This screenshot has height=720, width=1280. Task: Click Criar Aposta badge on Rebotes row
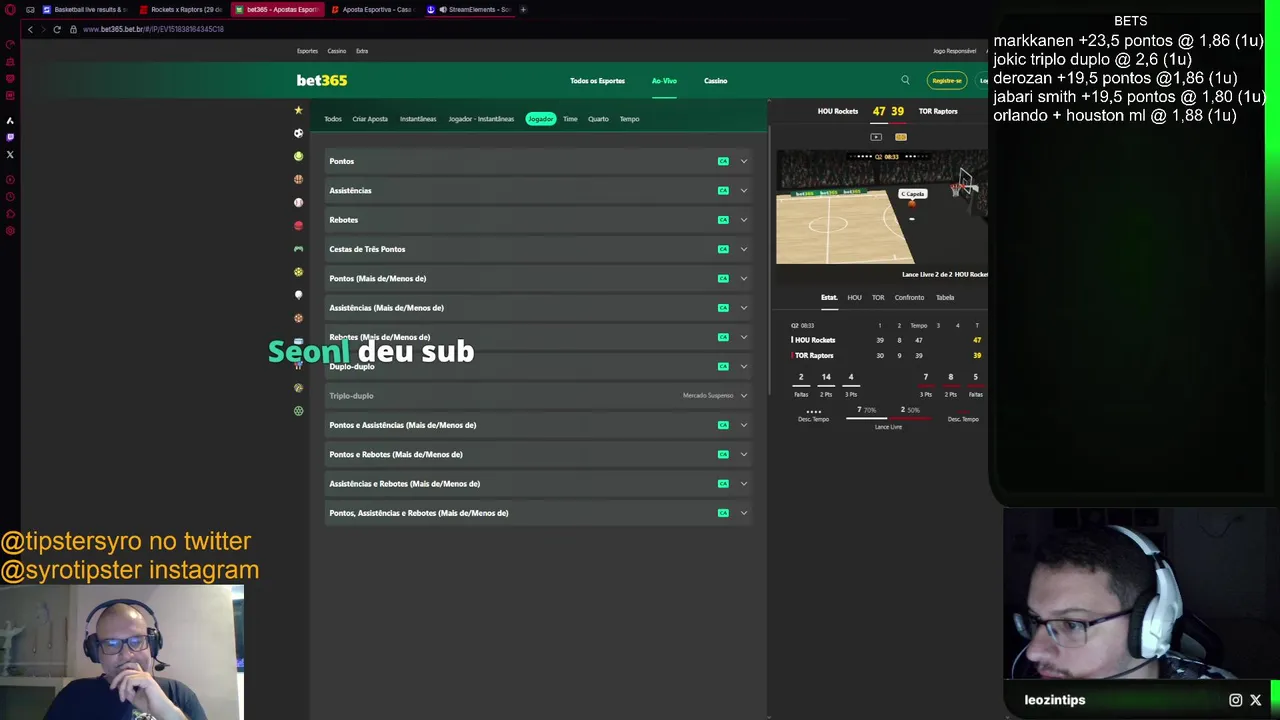tap(723, 220)
